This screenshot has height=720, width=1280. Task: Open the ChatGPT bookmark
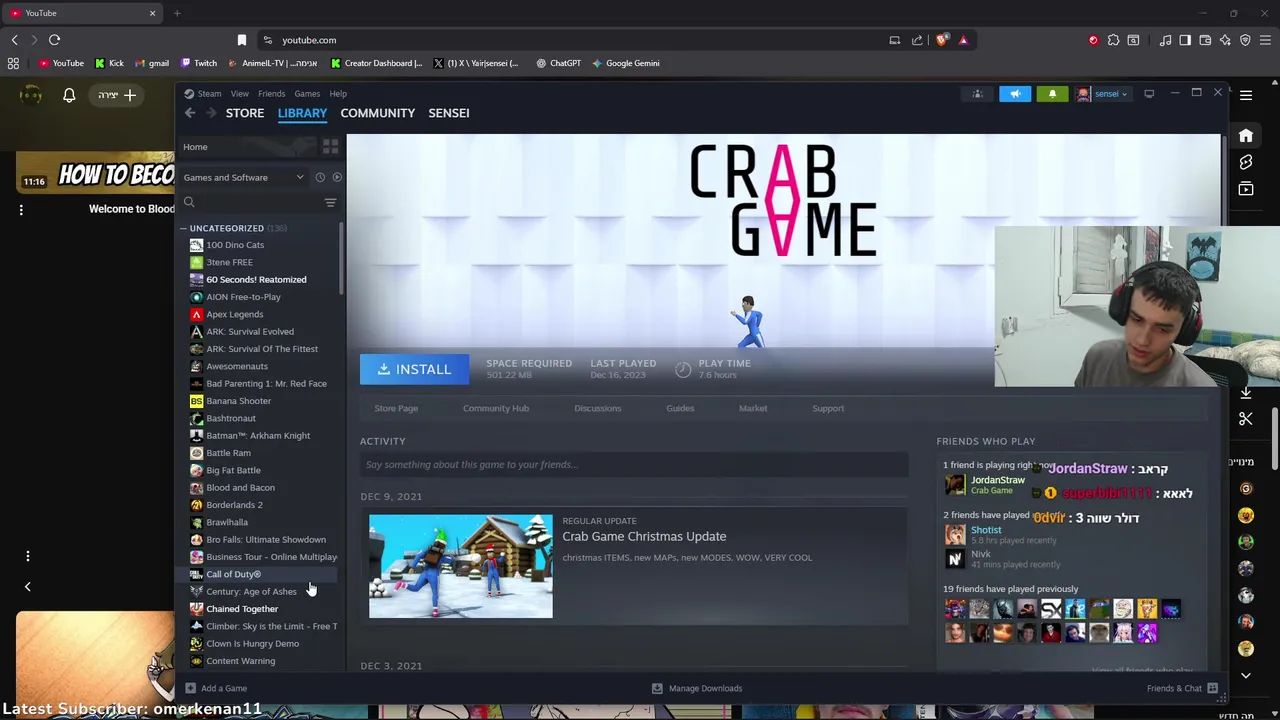[x=558, y=63]
